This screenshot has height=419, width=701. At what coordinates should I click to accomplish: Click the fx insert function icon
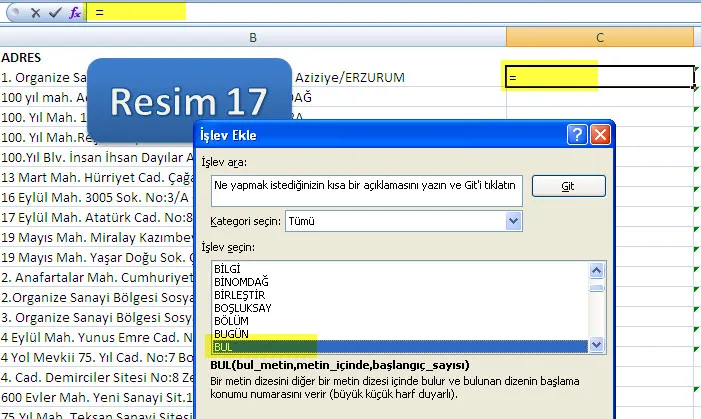point(74,13)
